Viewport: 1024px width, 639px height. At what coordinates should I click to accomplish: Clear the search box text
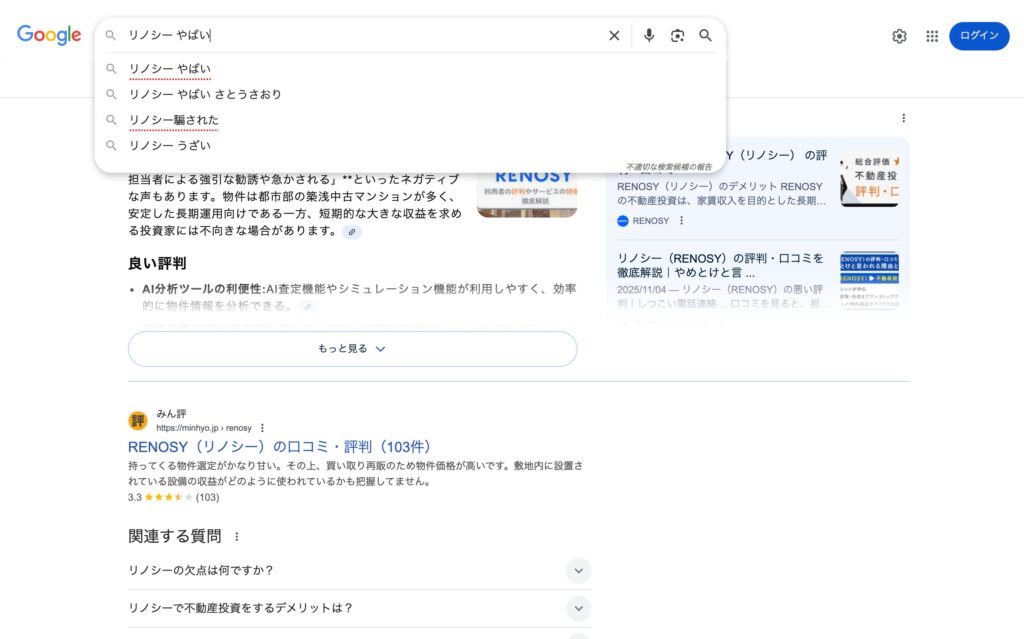[x=614, y=36]
